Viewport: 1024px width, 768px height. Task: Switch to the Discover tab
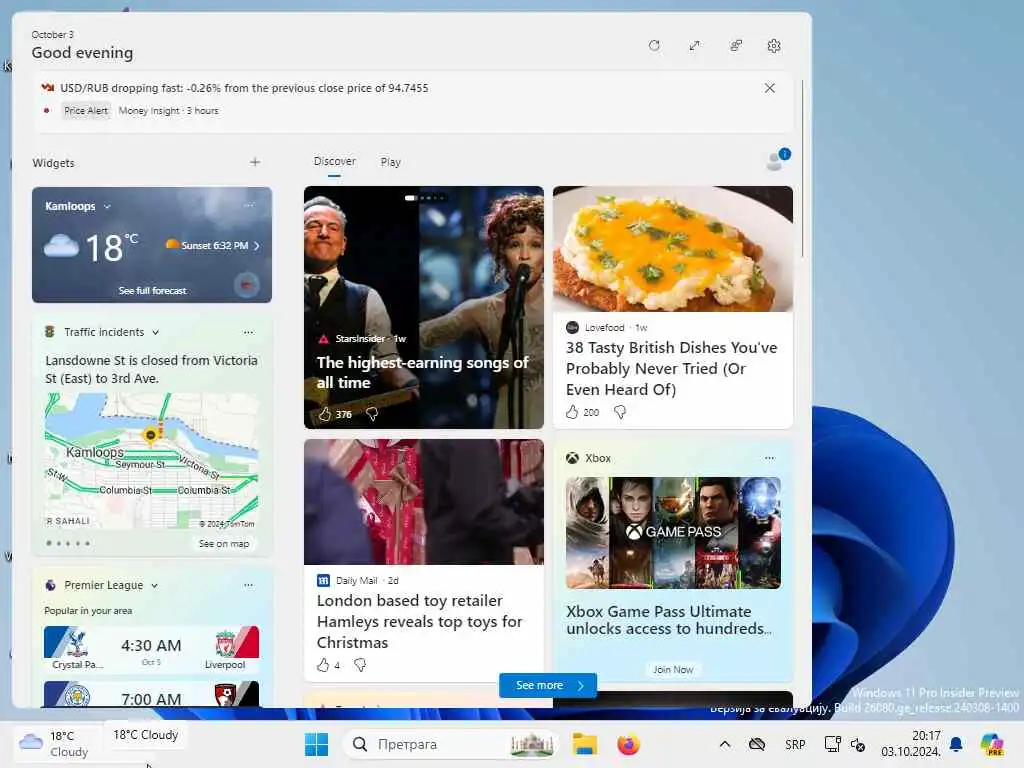click(334, 161)
